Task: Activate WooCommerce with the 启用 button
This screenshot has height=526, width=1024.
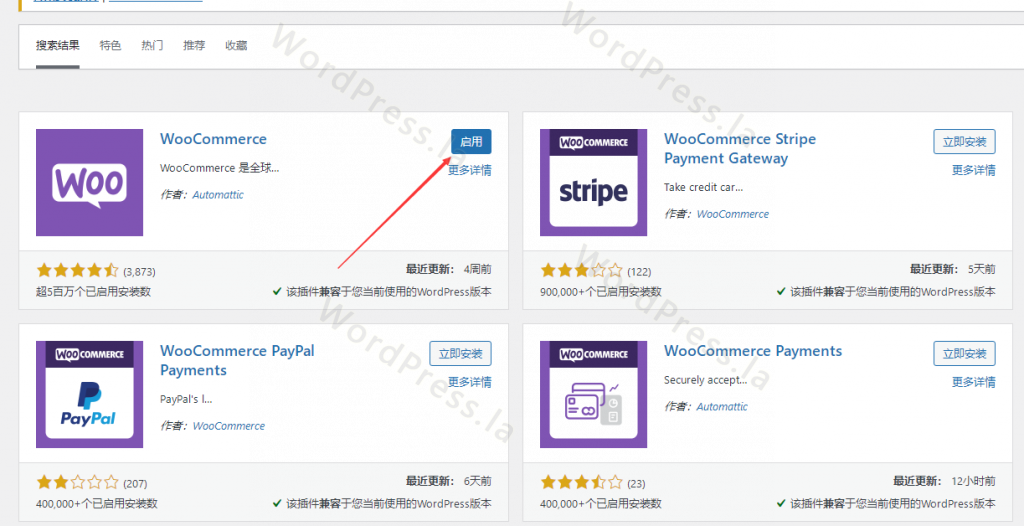Action: (x=471, y=142)
